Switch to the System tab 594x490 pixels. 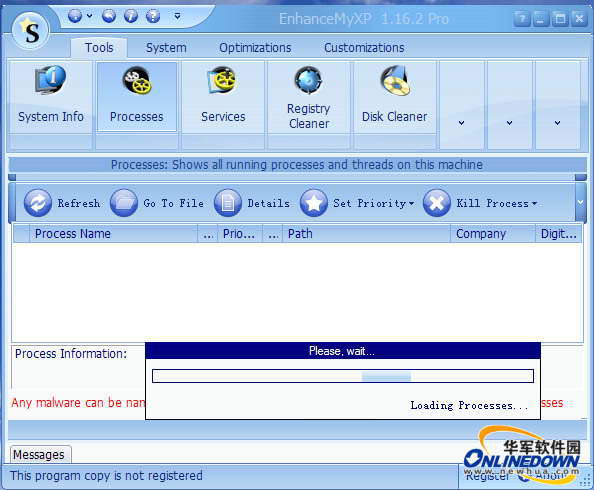[x=166, y=48]
